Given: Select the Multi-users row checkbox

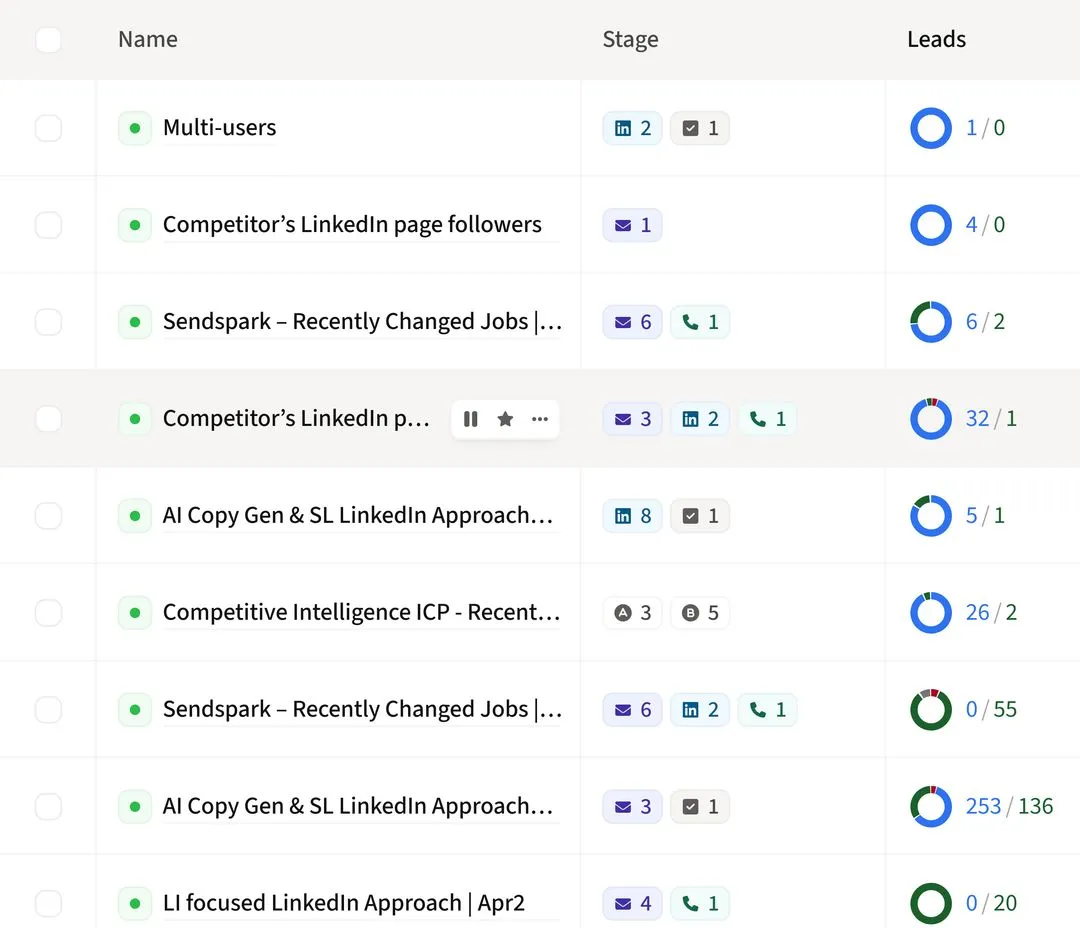Looking at the screenshot, I should pos(48,128).
